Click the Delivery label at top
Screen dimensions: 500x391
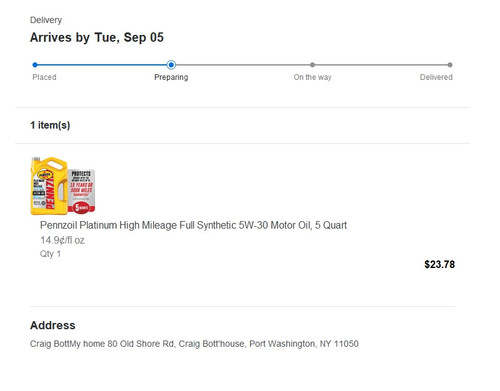tap(46, 20)
